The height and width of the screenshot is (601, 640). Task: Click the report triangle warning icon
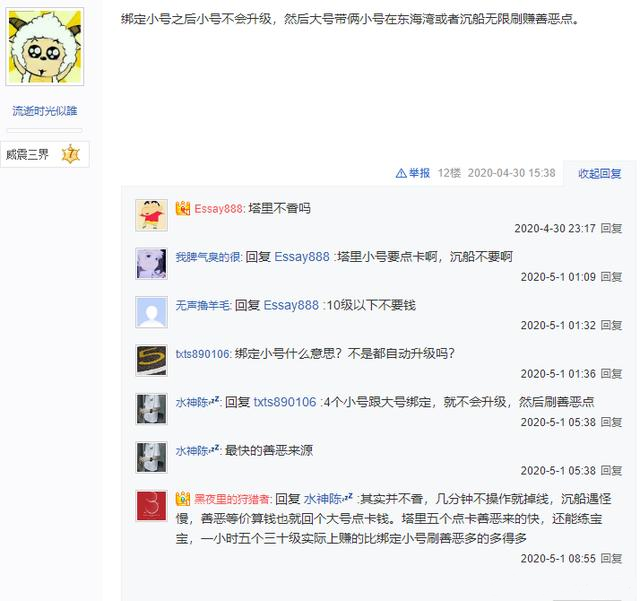click(401, 174)
